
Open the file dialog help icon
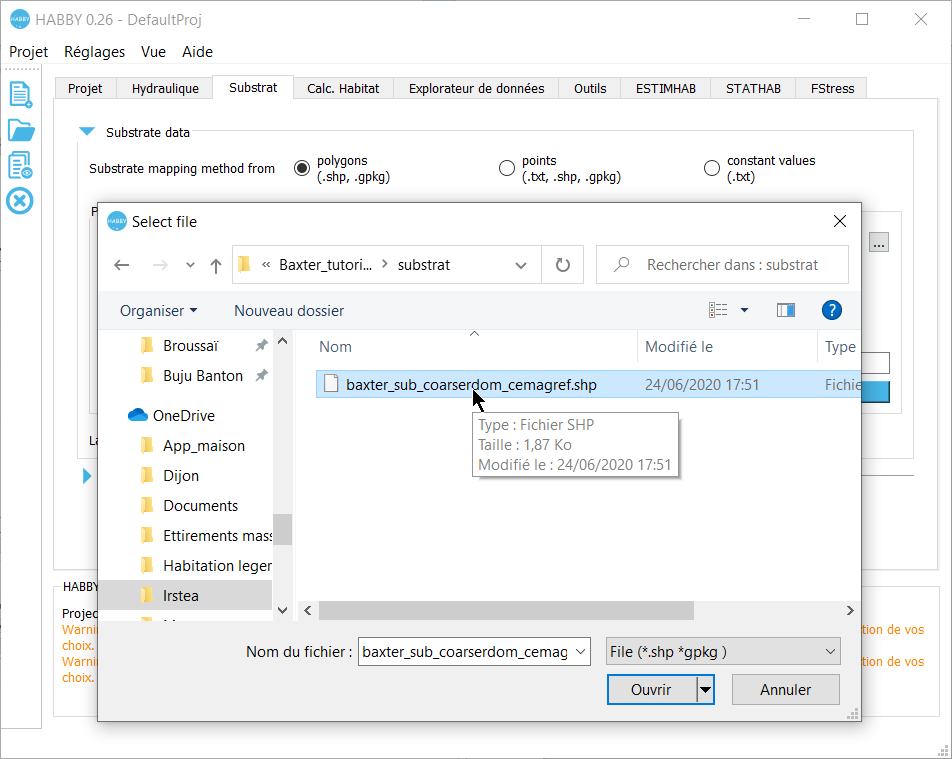(831, 311)
